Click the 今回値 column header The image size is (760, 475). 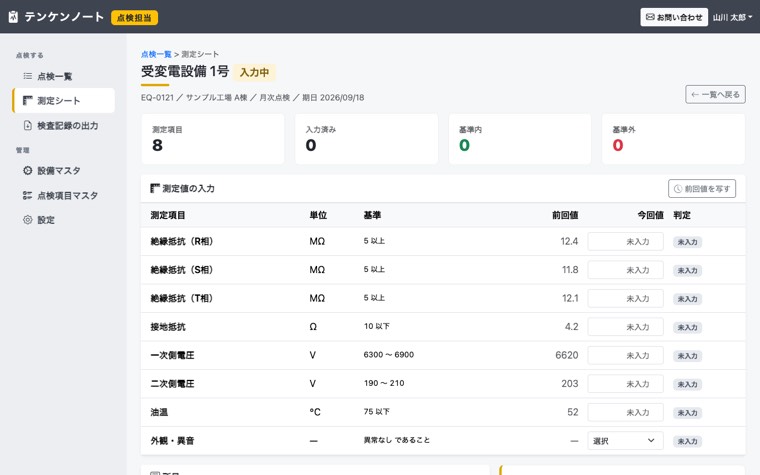[650, 215]
